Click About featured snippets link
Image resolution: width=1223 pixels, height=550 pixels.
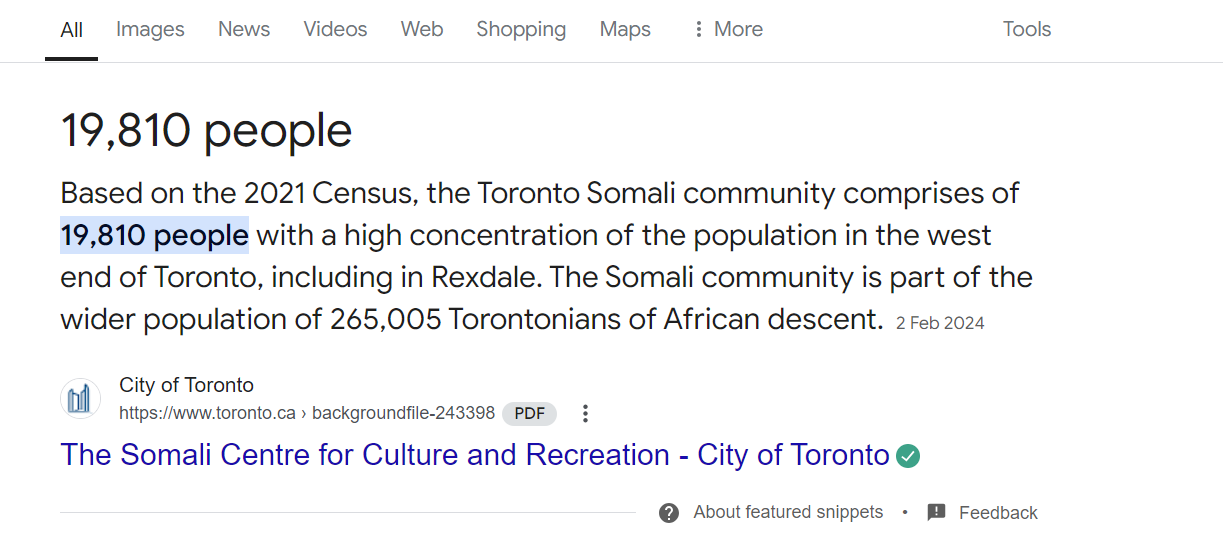pyautogui.click(x=788, y=512)
